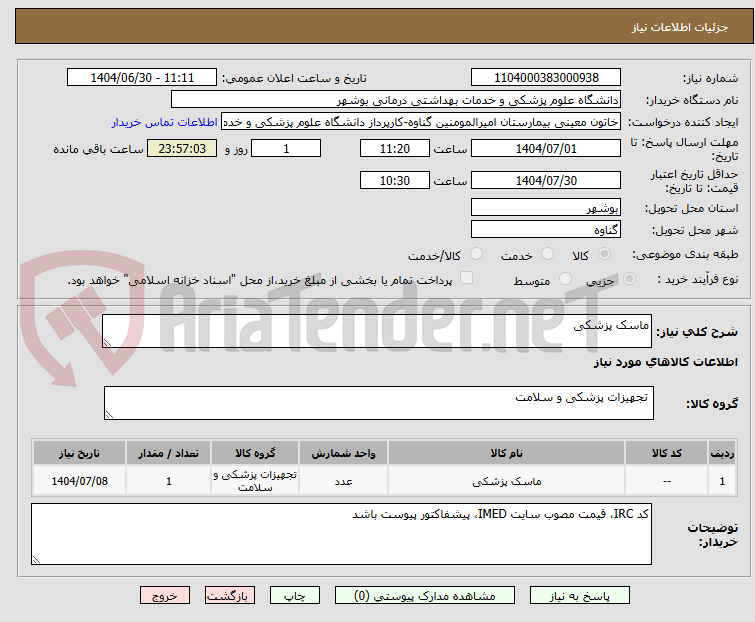Click the تجهیزات پزشکی و سلامت table cell
This screenshot has width=755, height=622.
(x=255, y=480)
